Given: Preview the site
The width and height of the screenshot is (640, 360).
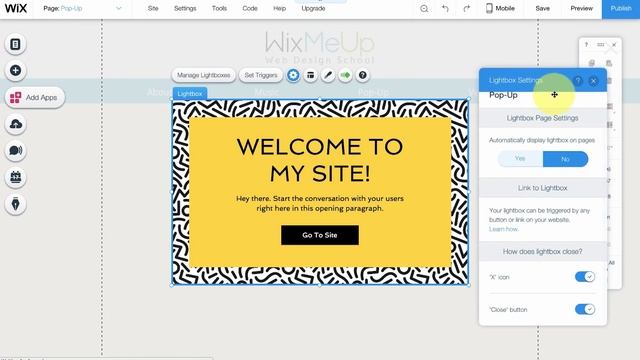Looking at the screenshot, I should [581, 8].
